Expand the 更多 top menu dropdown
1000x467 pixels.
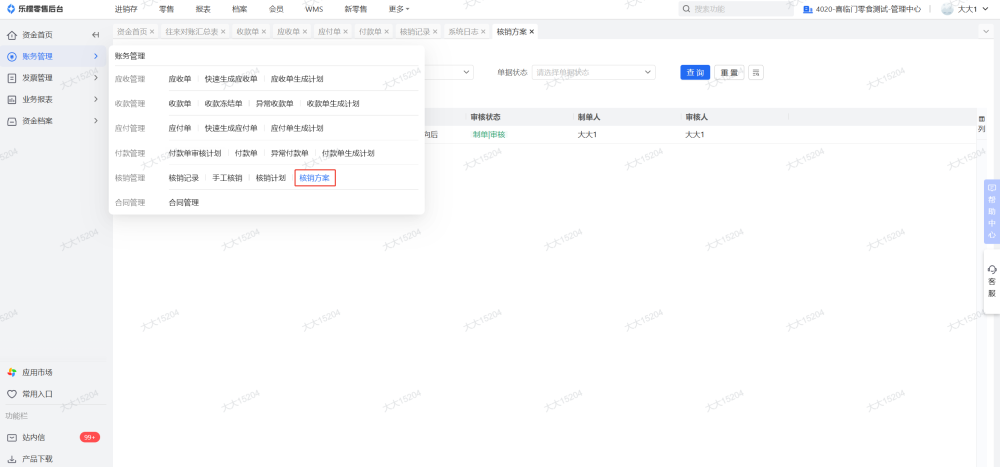399,10
